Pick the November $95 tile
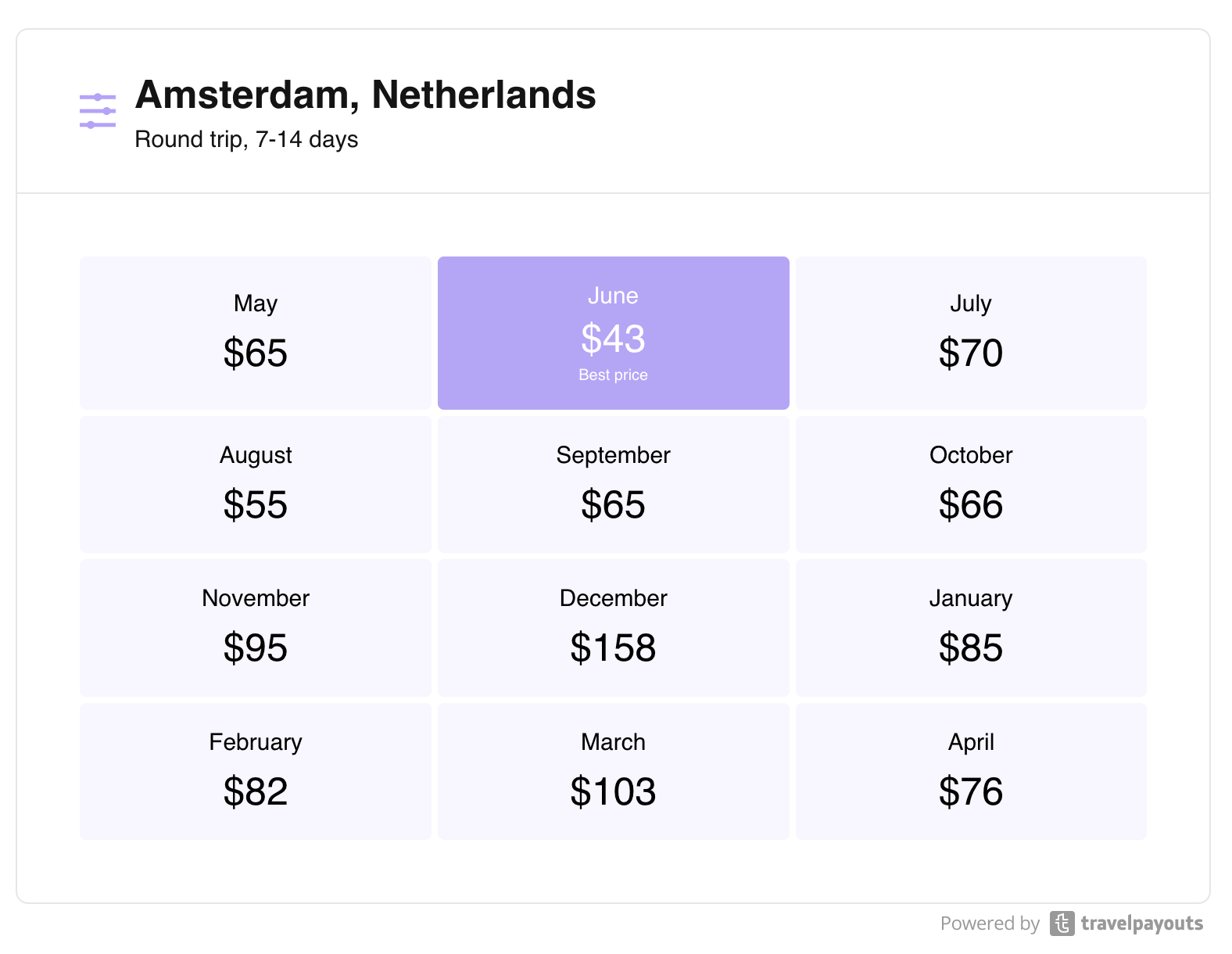This screenshot has width=1232, height=954. pyautogui.click(x=255, y=627)
